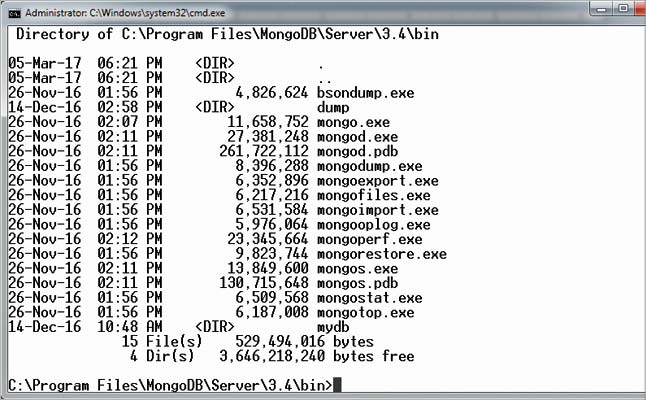Select the mydb directory name
Screen dimensions: 646x400
point(333,327)
